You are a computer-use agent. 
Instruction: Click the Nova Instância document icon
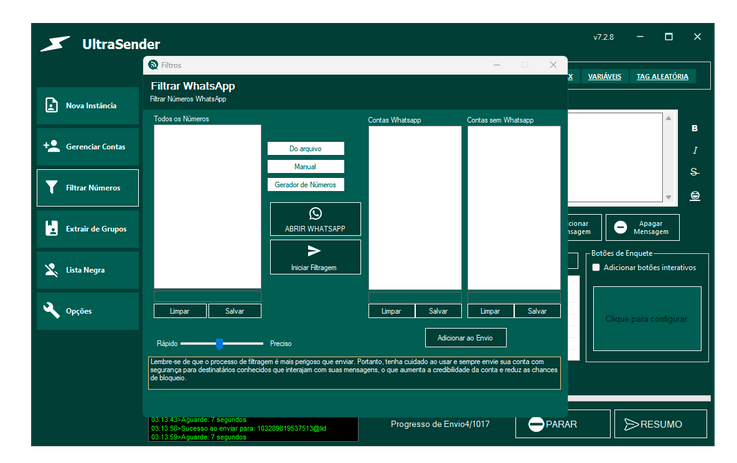tap(51, 105)
